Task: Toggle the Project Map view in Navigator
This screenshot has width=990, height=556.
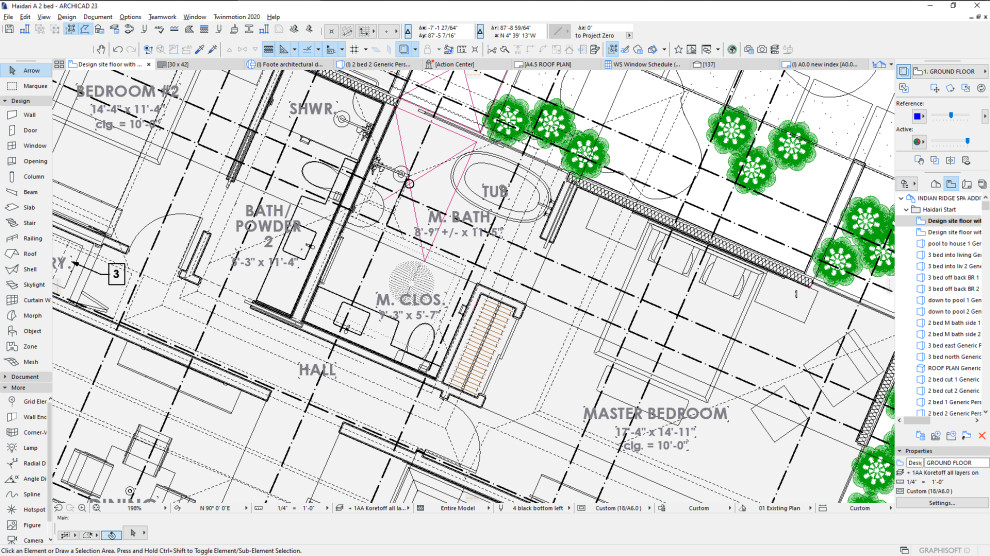Action: pyautogui.click(x=936, y=184)
